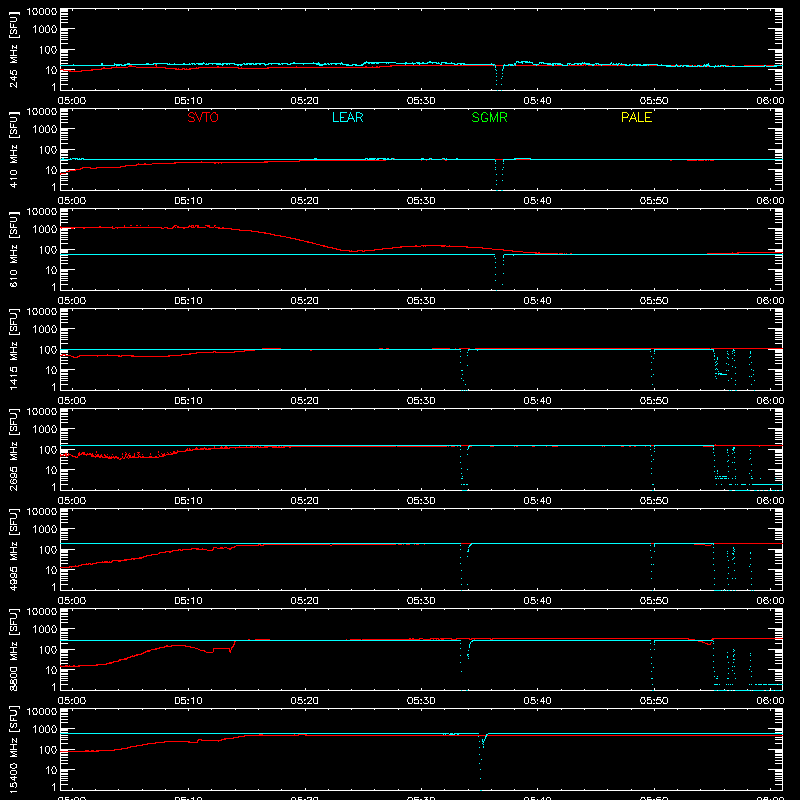Click 05:30 time label below 245 MHz panel

[x=421, y=101]
